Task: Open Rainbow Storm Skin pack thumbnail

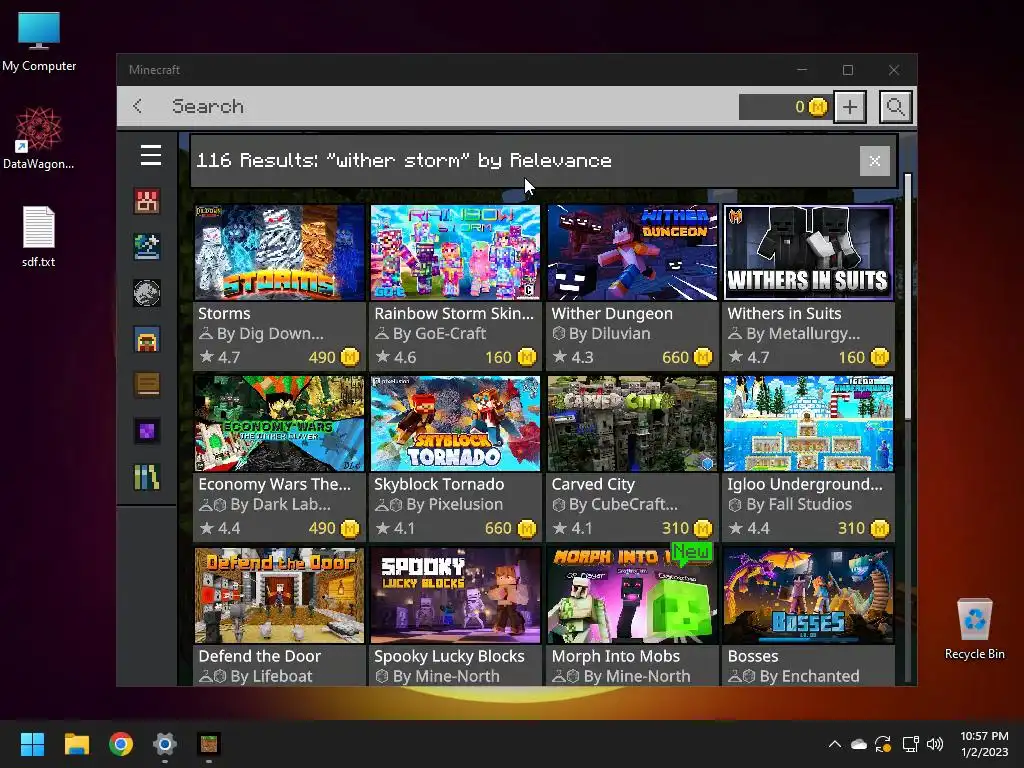Action: pyautogui.click(x=456, y=253)
